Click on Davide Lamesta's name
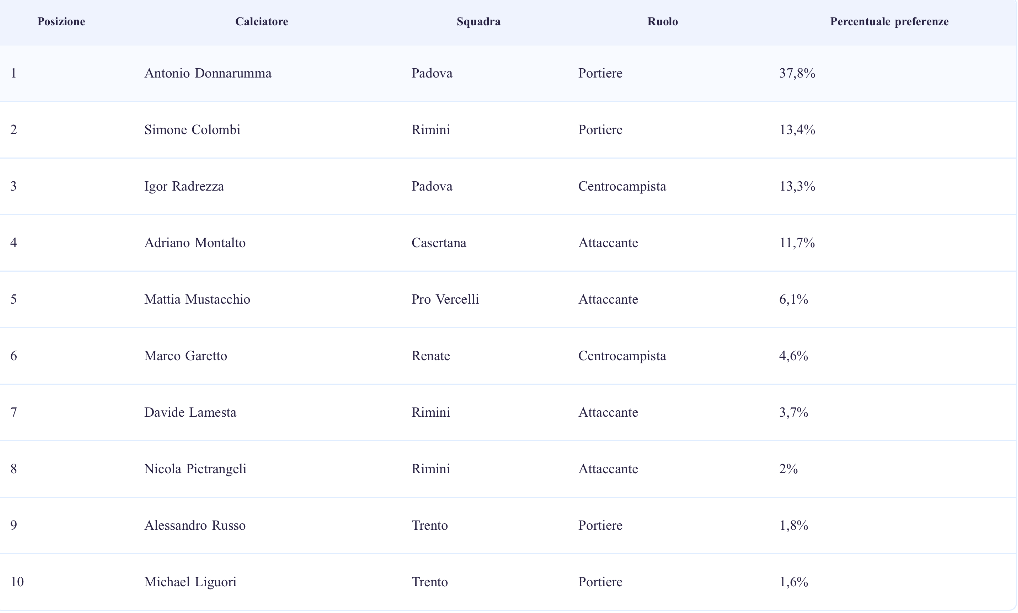 190,412
